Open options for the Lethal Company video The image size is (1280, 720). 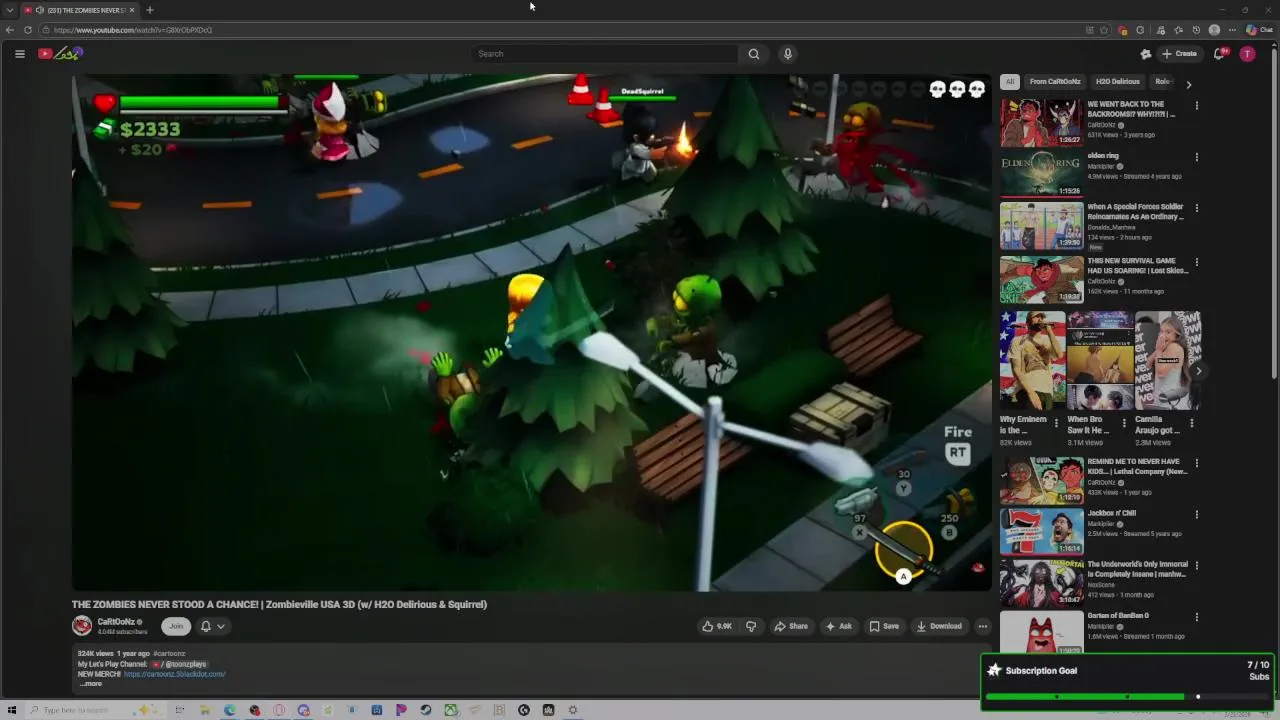tap(1197, 464)
